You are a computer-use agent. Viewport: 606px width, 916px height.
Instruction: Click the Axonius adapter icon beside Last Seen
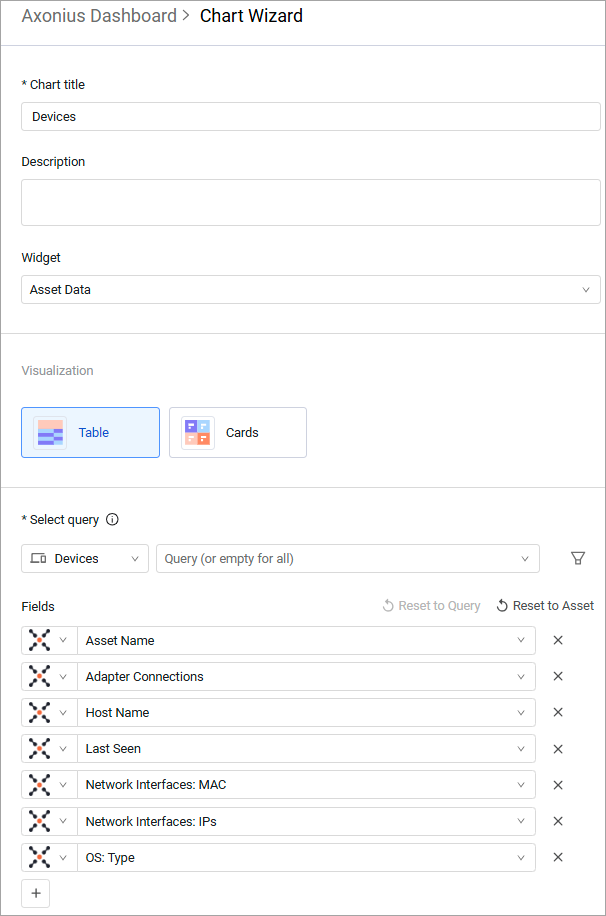[x=39, y=749]
